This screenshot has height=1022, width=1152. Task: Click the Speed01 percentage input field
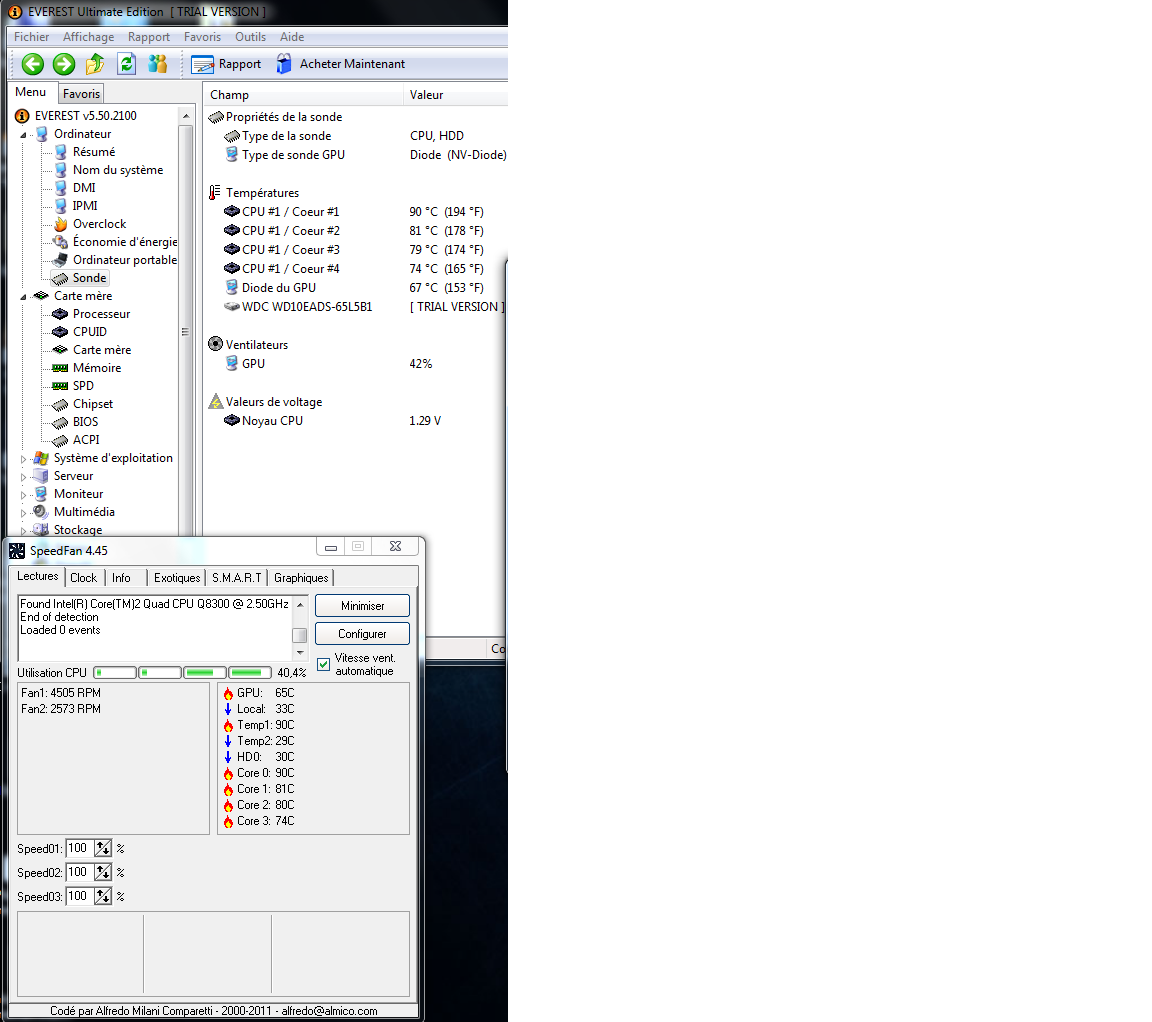(79, 849)
